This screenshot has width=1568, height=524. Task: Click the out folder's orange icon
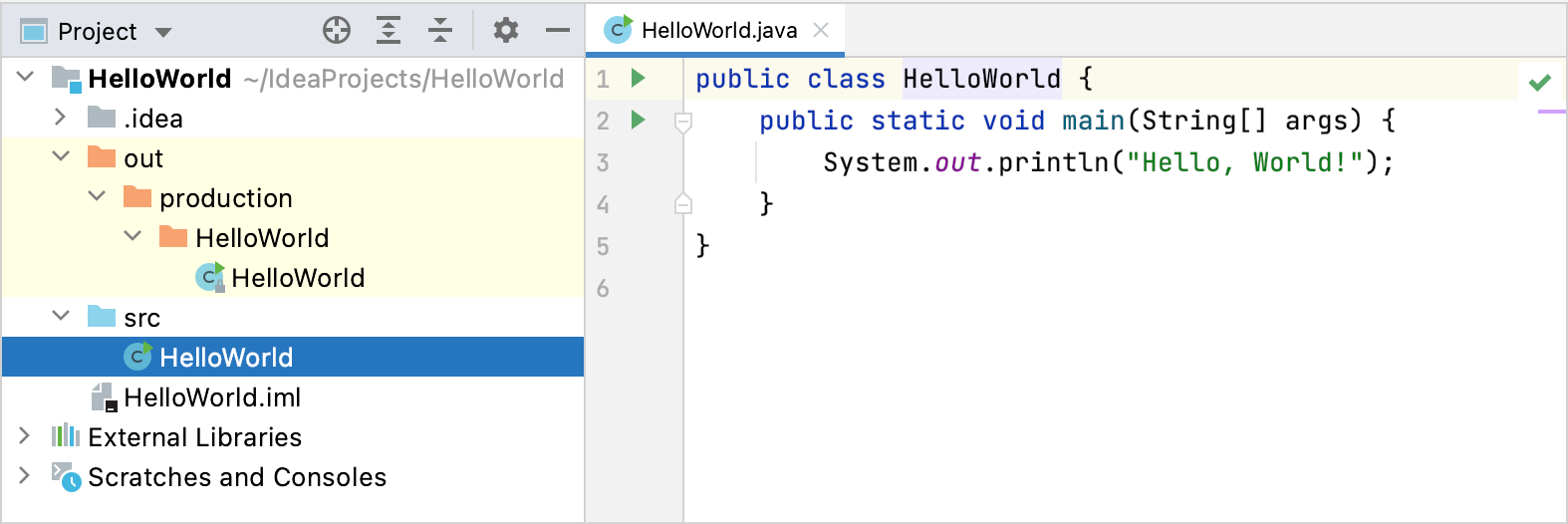[x=102, y=157]
